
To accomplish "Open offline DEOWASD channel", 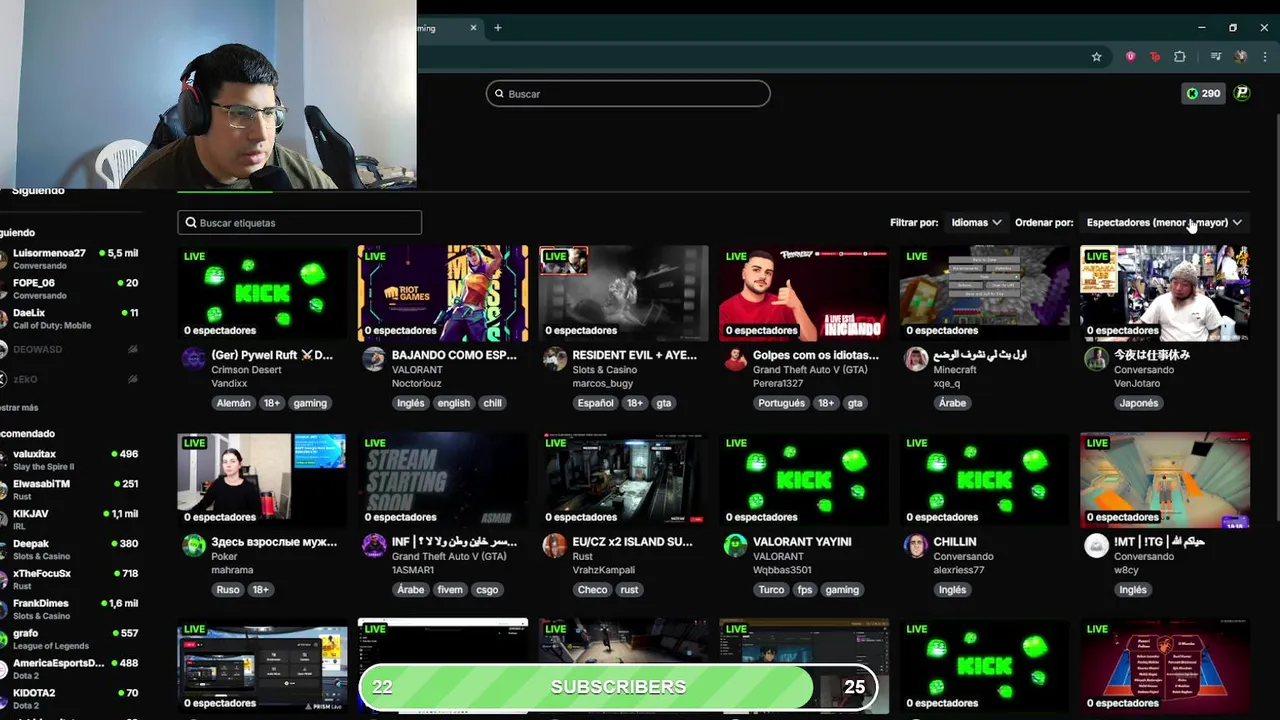I will point(70,349).
